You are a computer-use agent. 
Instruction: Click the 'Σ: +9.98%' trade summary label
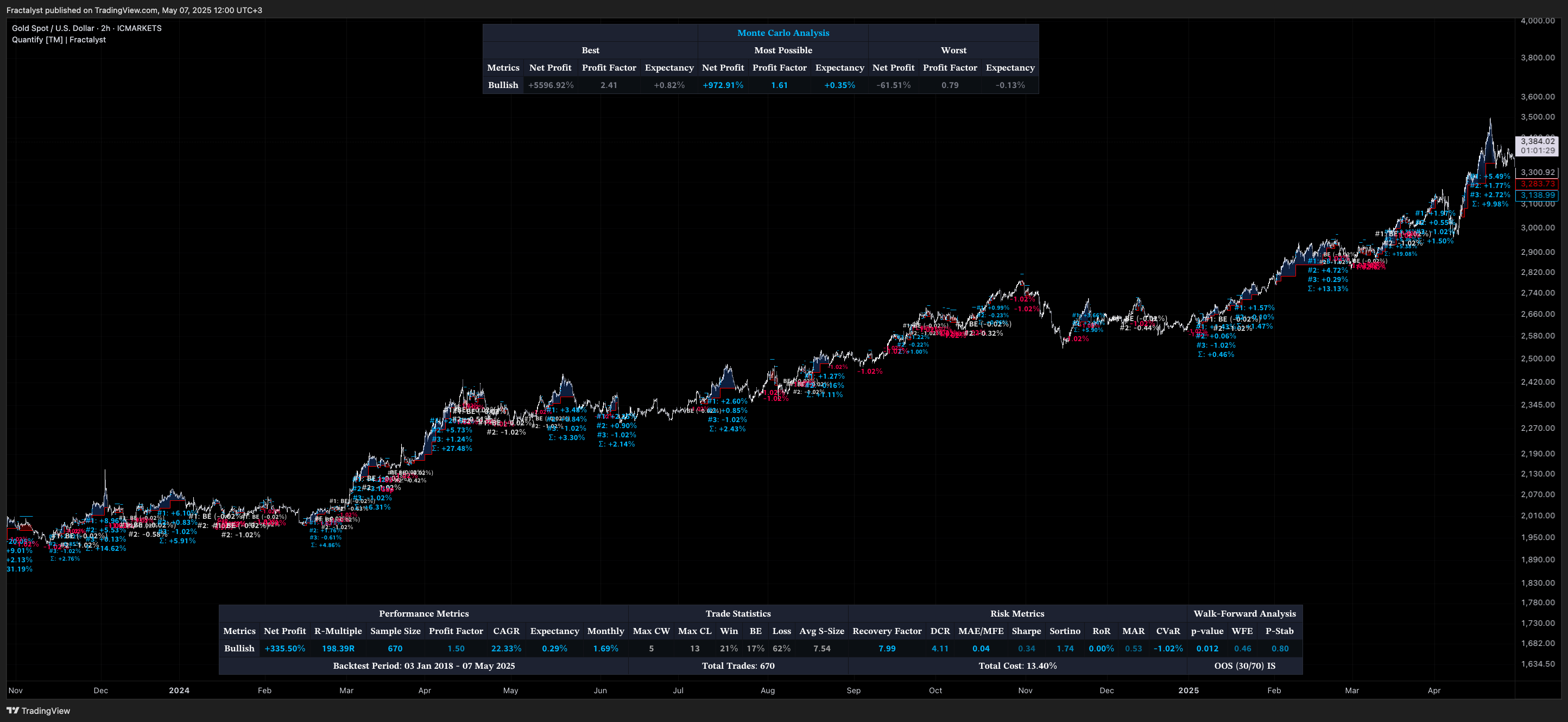point(1490,204)
